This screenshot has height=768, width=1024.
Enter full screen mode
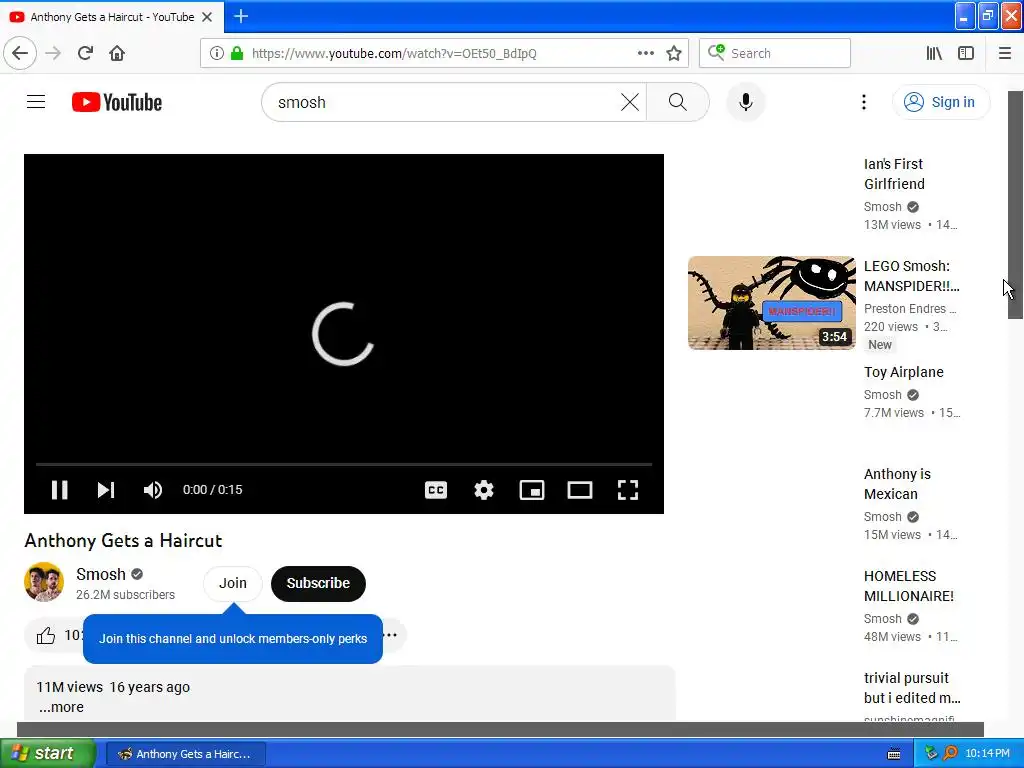coord(628,490)
